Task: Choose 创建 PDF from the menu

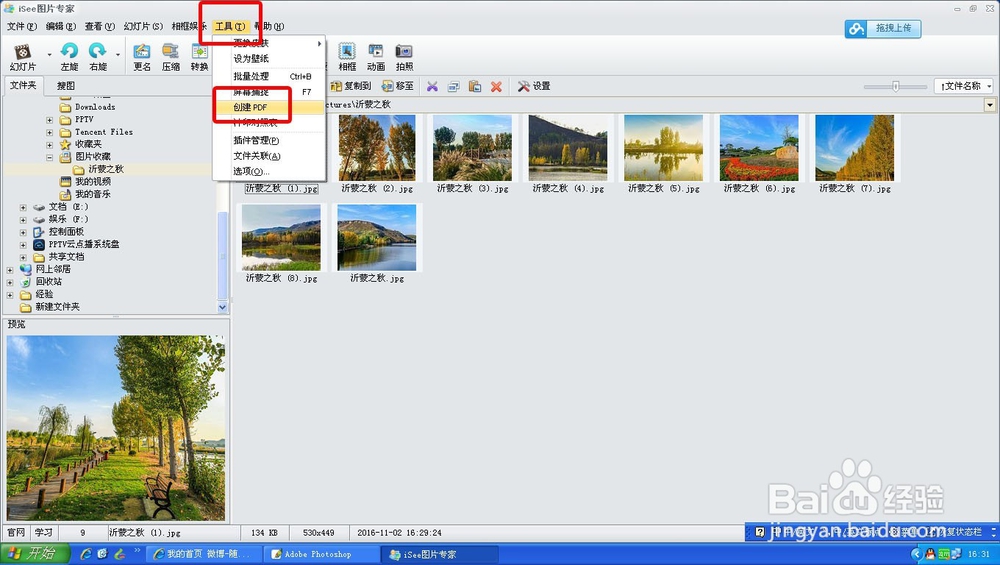Action: click(x=269, y=107)
